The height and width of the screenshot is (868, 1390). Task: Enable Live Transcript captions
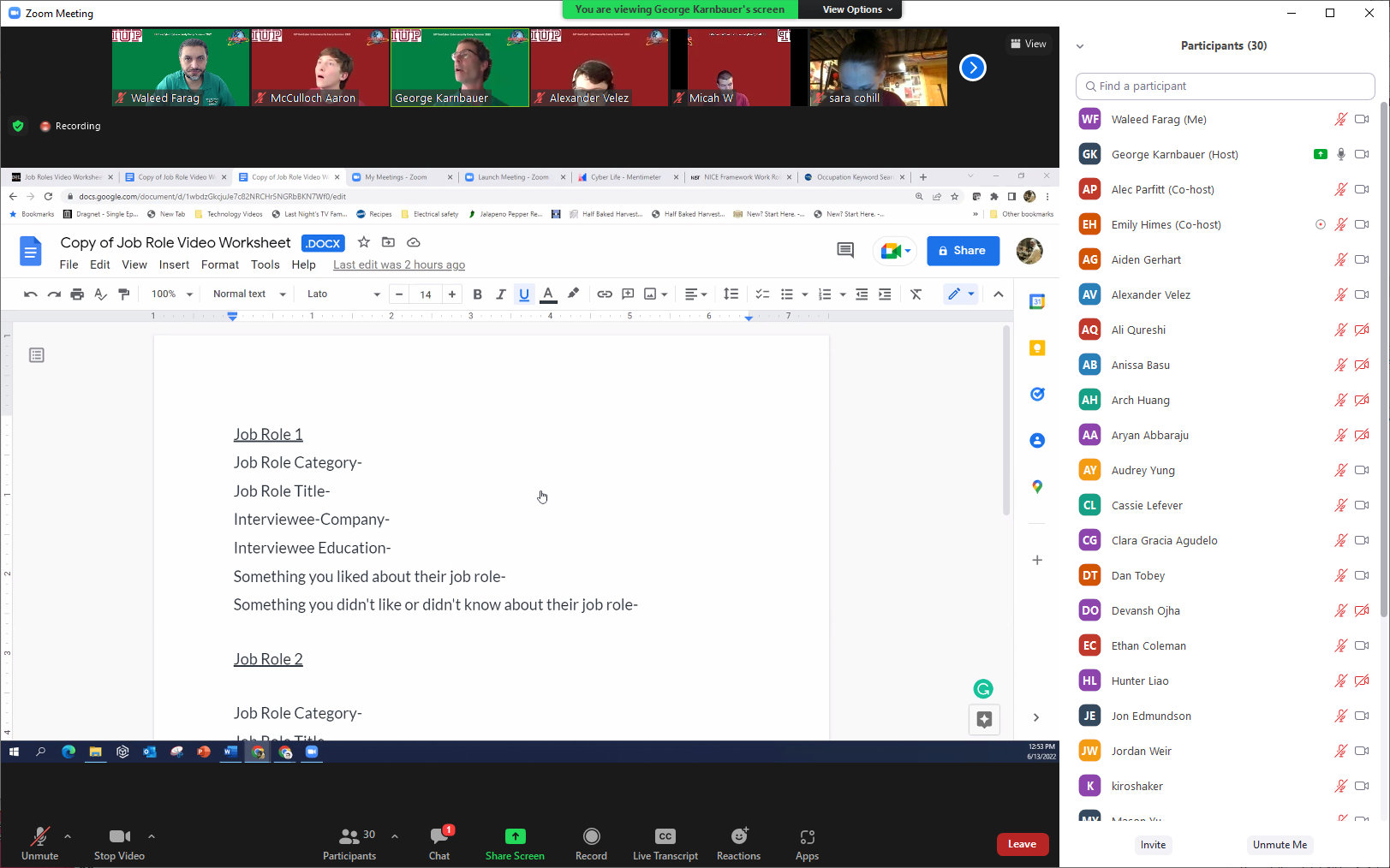click(665, 836)
